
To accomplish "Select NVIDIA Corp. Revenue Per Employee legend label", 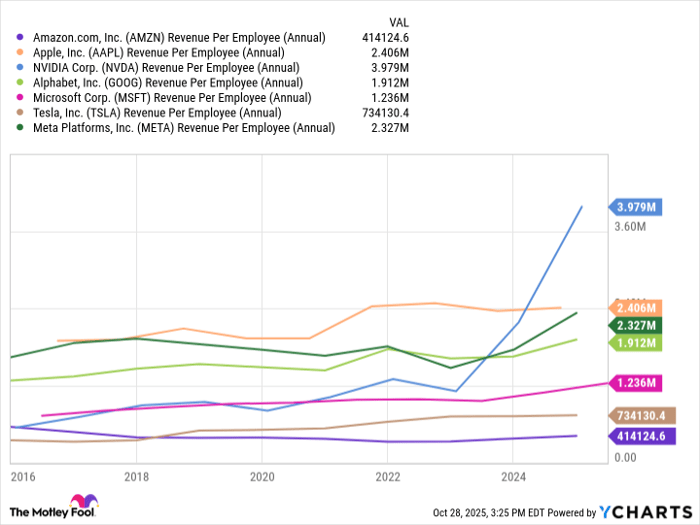I will tap(166, 68).
